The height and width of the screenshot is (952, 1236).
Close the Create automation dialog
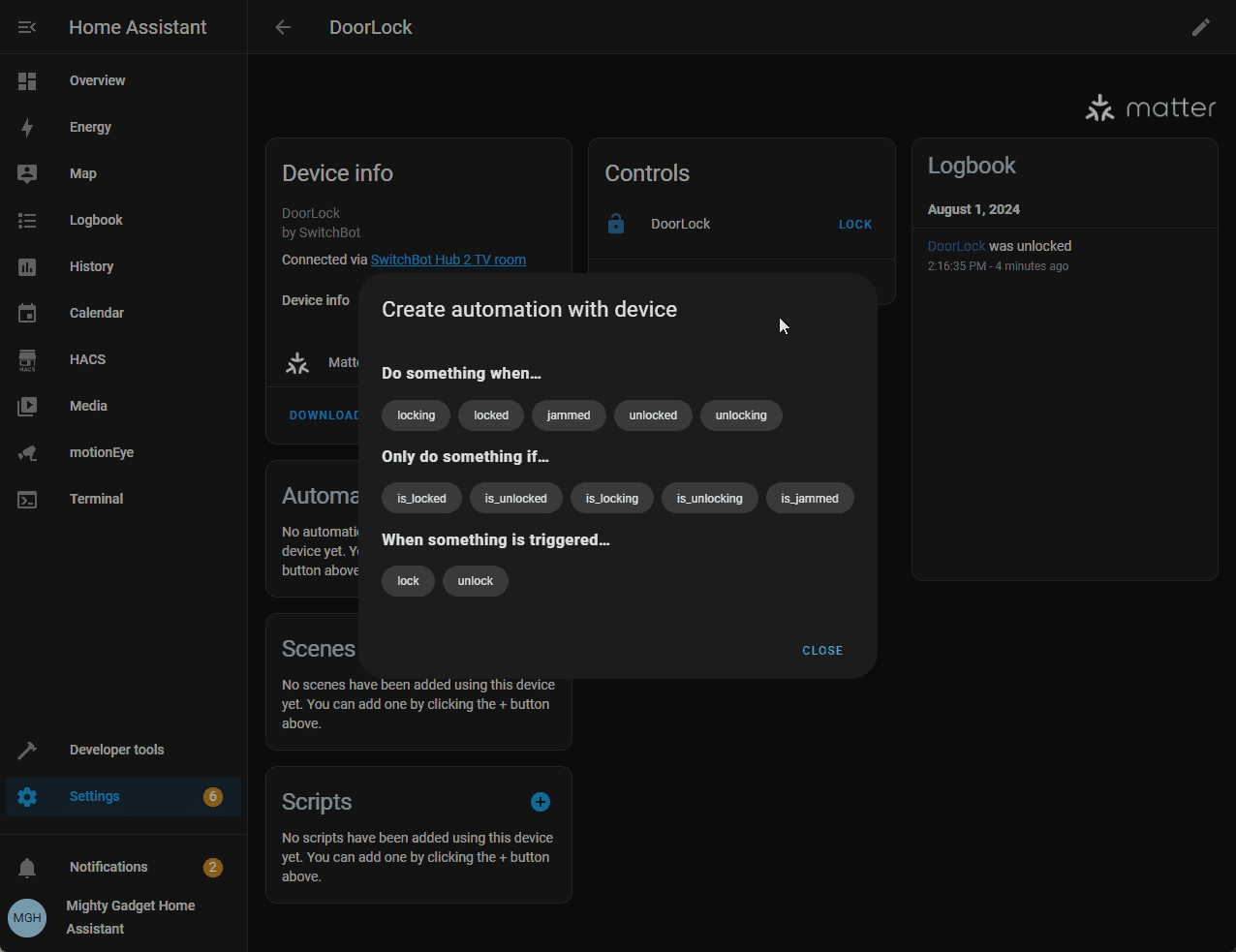coord(822,651)
